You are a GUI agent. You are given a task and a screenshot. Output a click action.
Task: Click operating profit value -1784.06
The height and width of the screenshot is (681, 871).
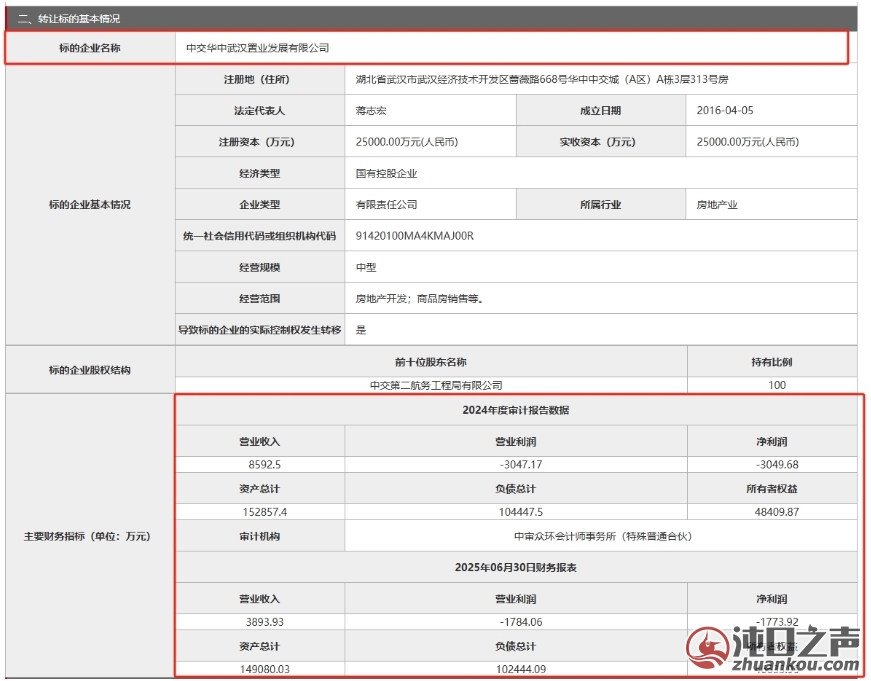(521, 622)
